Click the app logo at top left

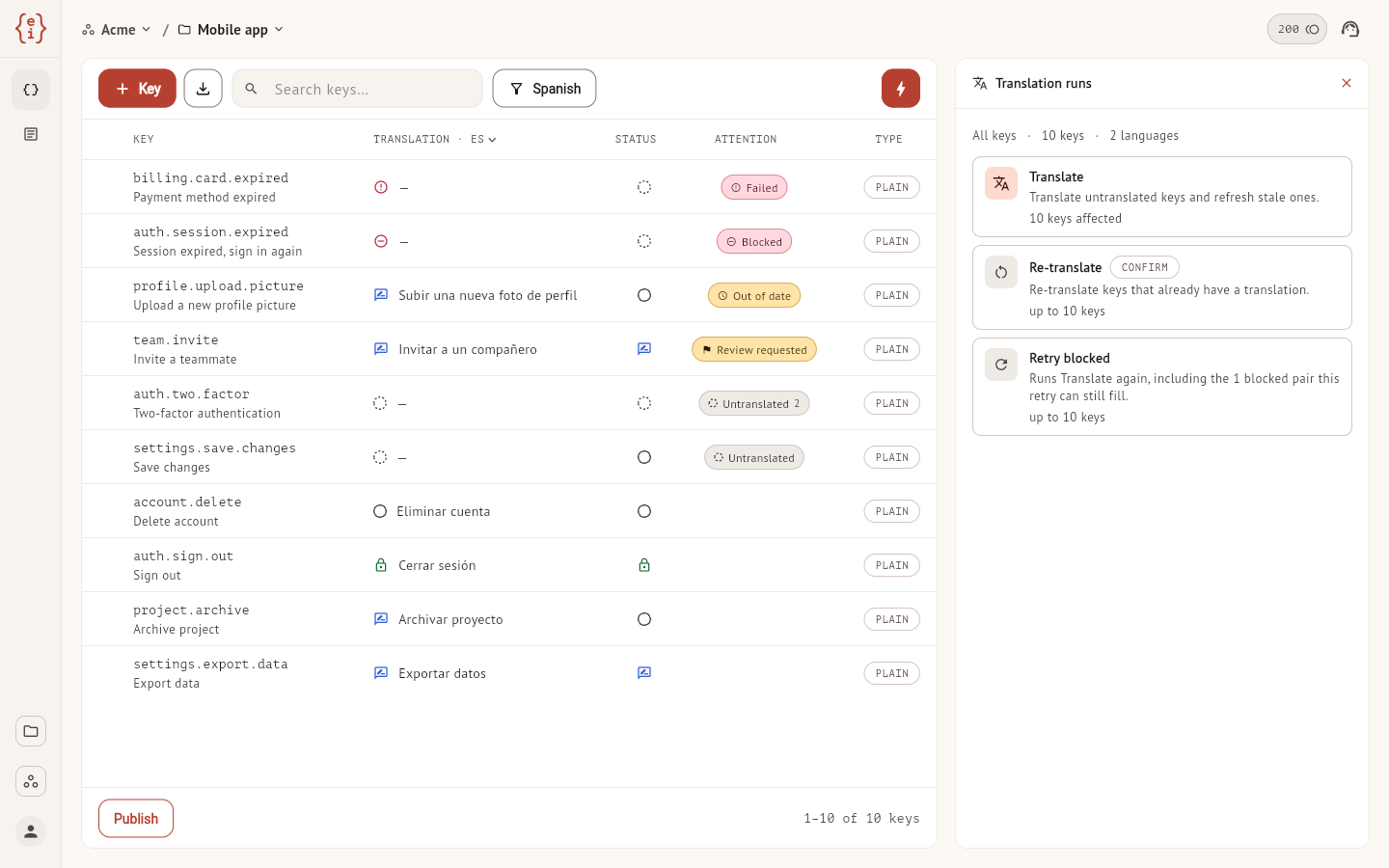click(x=31, y=29)
